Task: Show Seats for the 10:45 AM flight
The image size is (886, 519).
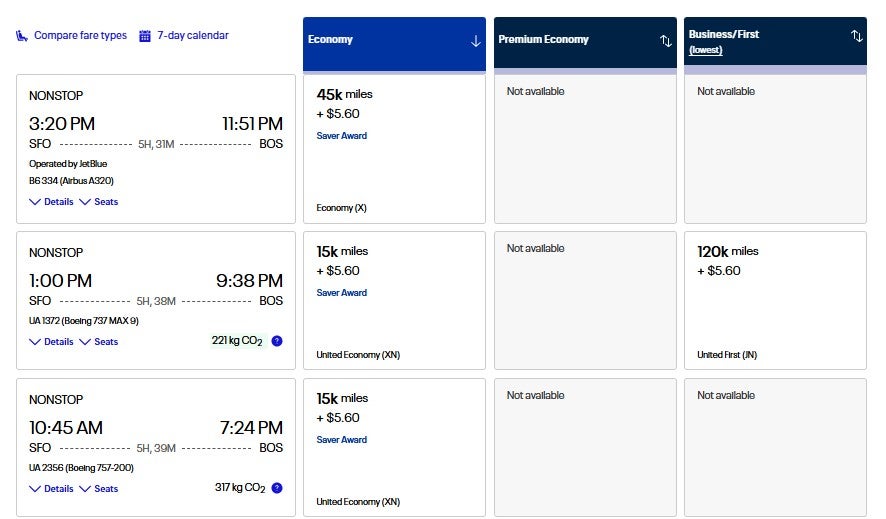Action: click(x=99, y=489)
